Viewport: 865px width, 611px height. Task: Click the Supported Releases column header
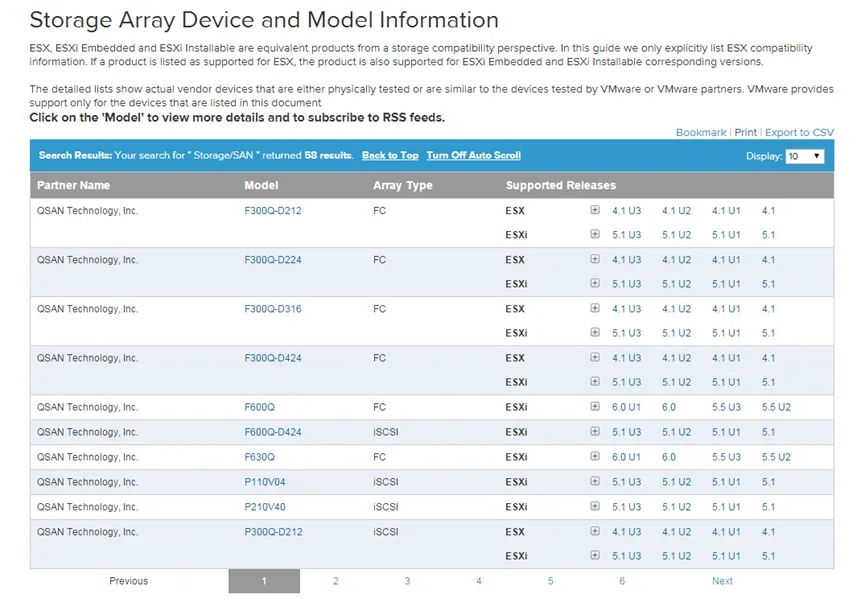coord(560,185)
